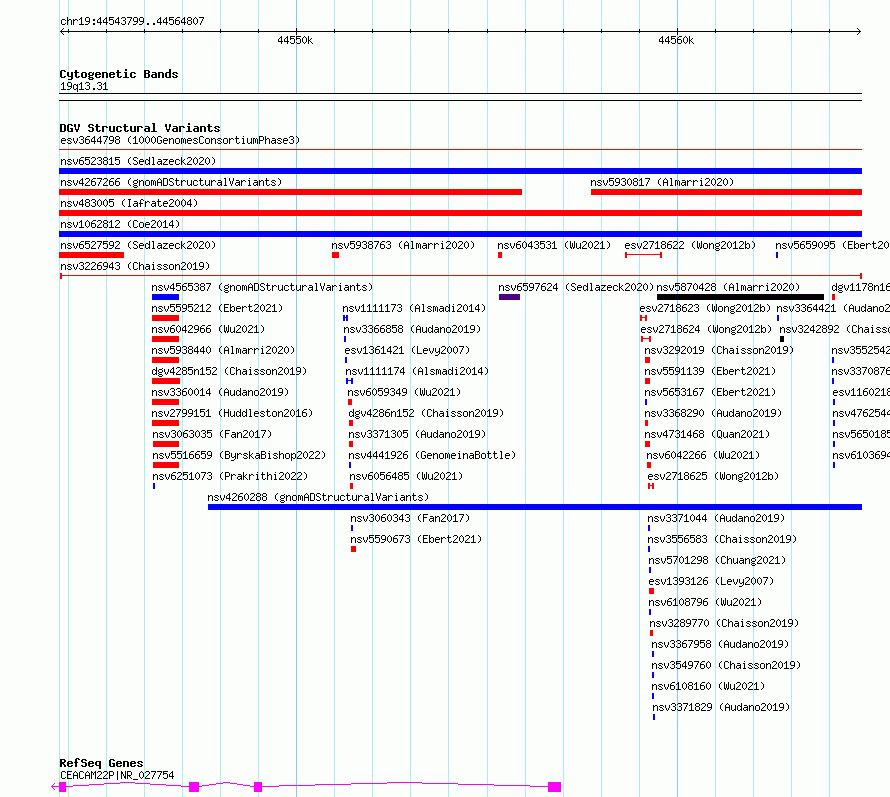Open the dgv4285n152 Chaisson2019 variant
This screenshot has height=797, width=890.
229,371
